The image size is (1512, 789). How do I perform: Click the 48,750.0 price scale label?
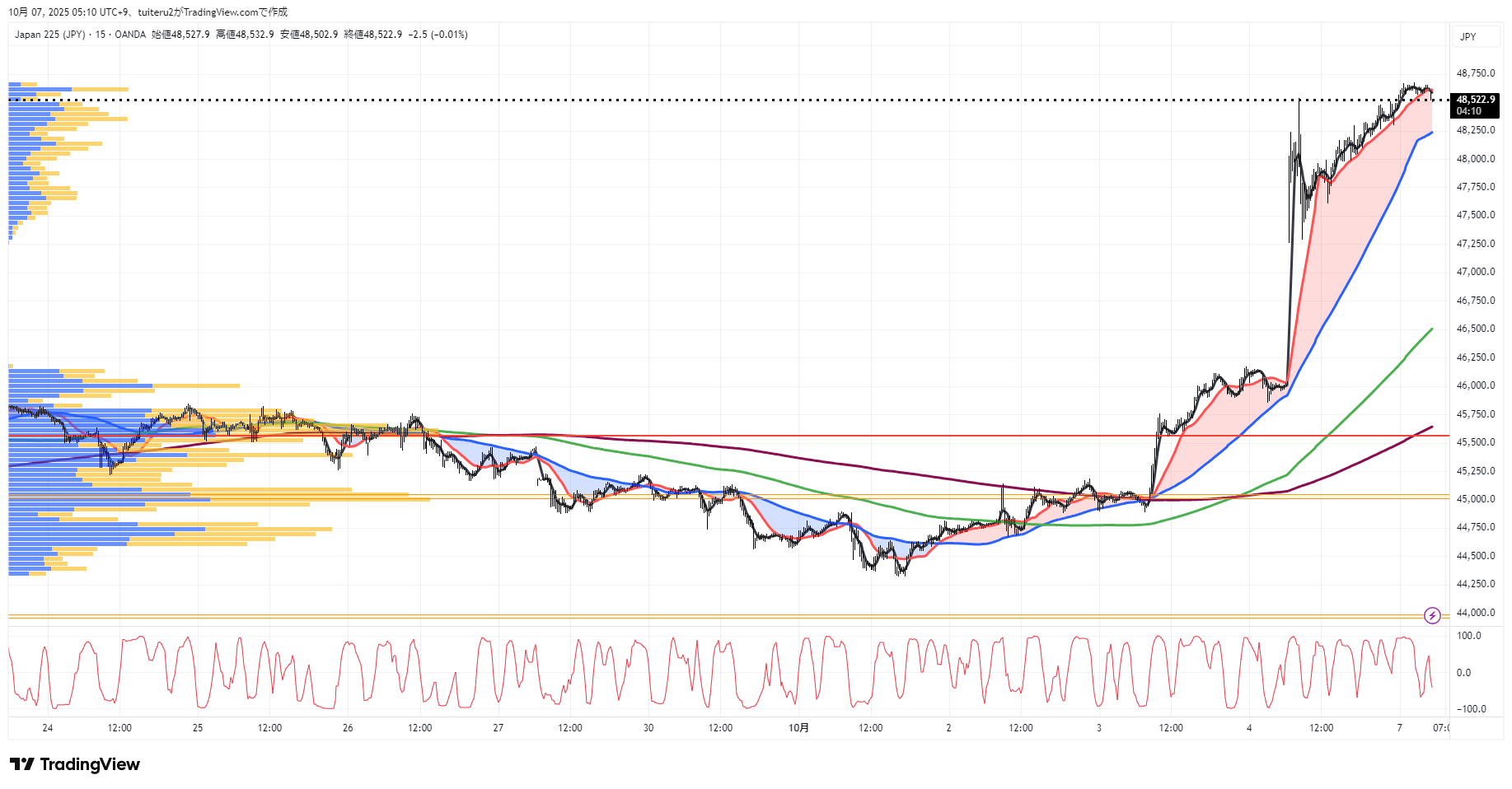(x=1475, y=73)
